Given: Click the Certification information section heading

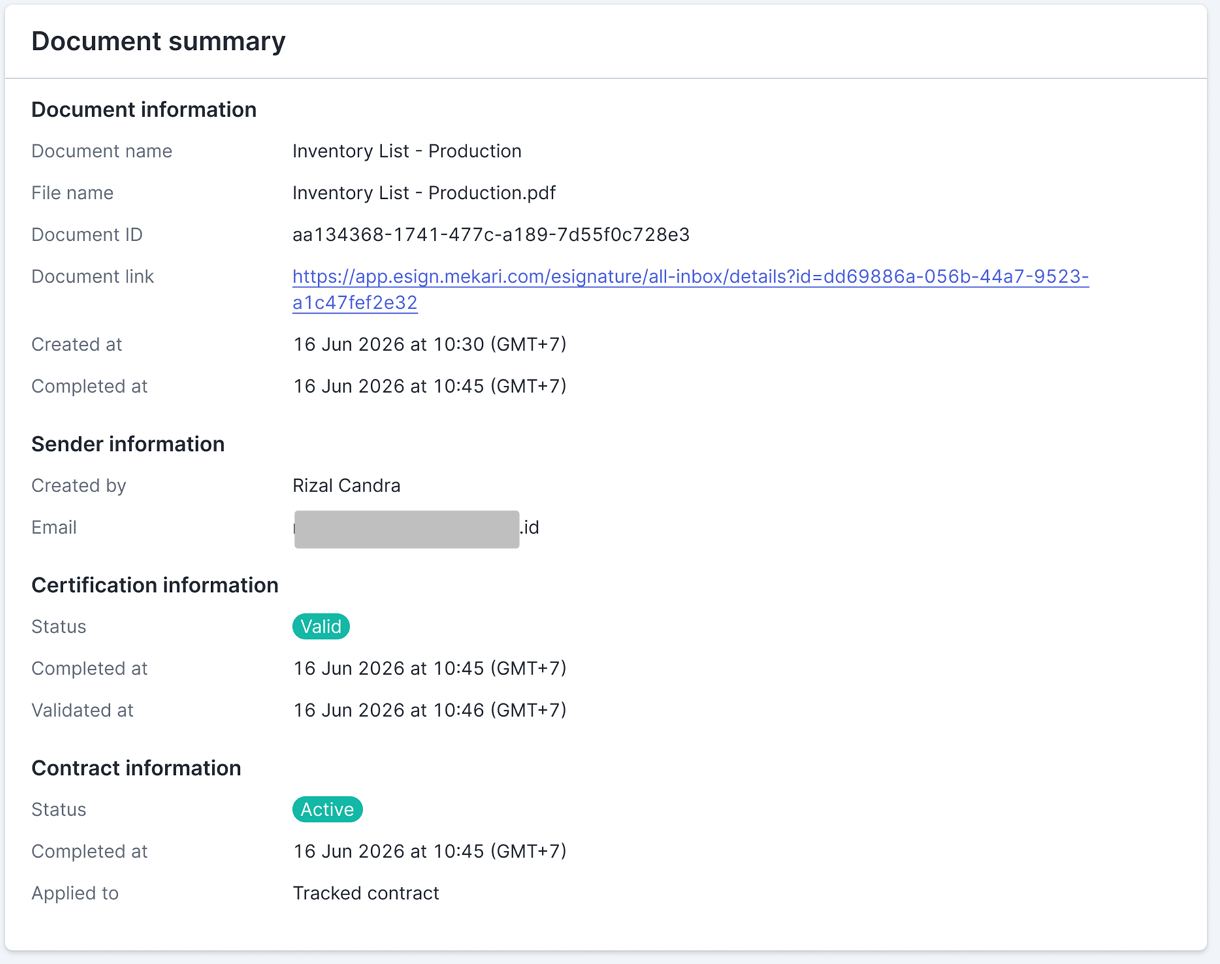Looking at the screenshot, I should coord(155,585).
